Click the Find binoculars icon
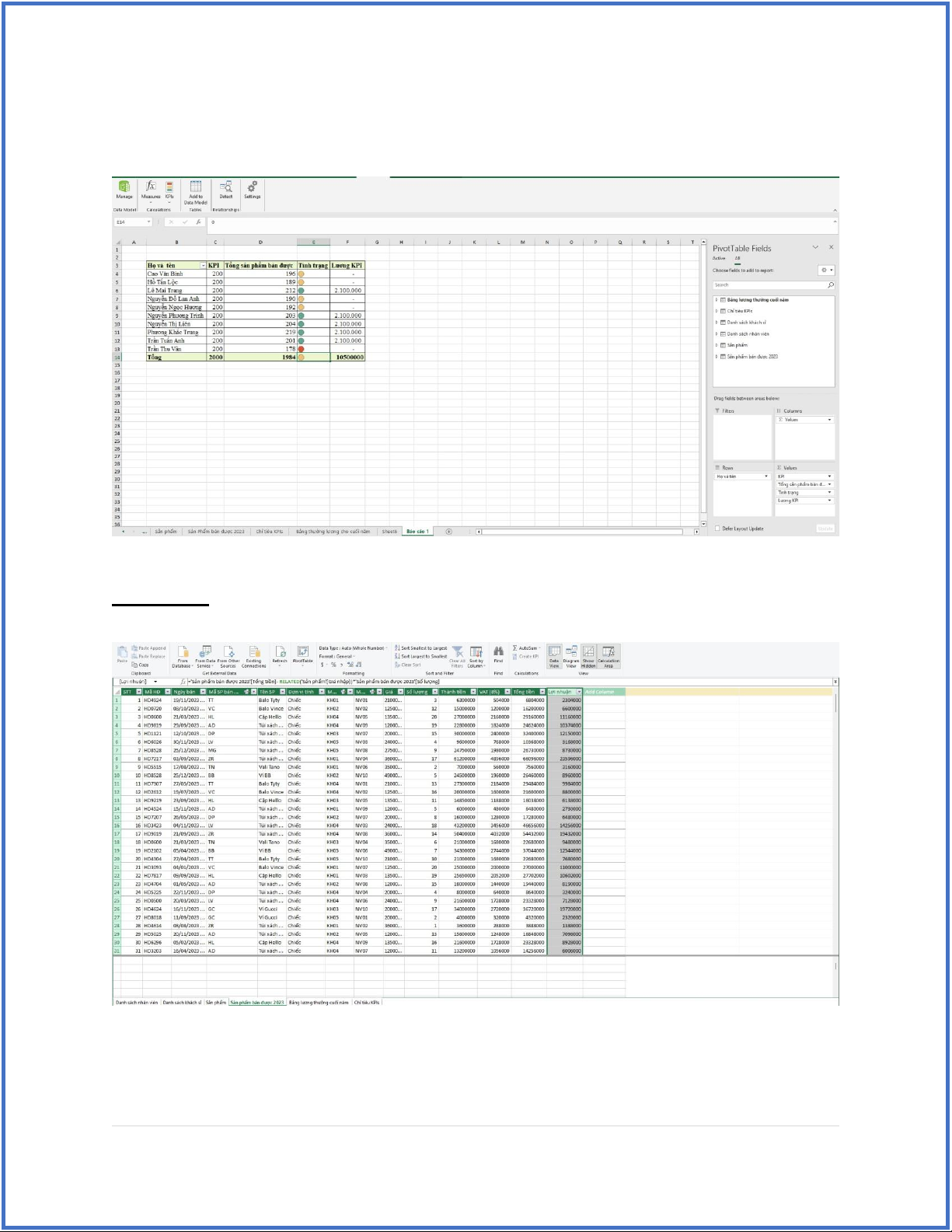 point(498,654)
